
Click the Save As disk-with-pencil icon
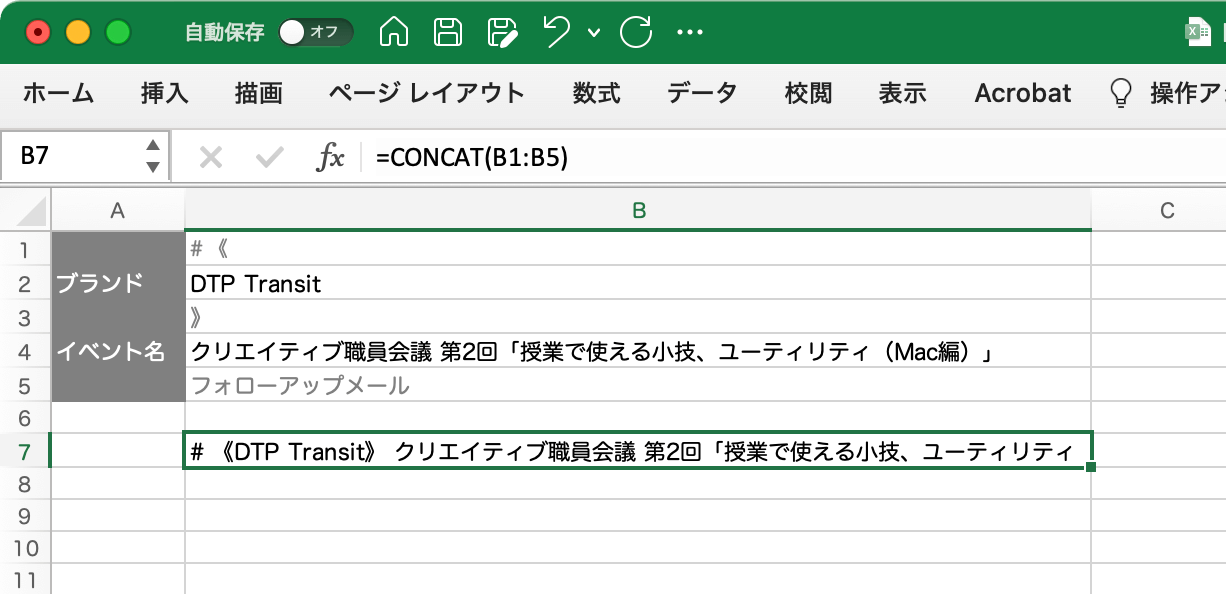coord(503,32)
